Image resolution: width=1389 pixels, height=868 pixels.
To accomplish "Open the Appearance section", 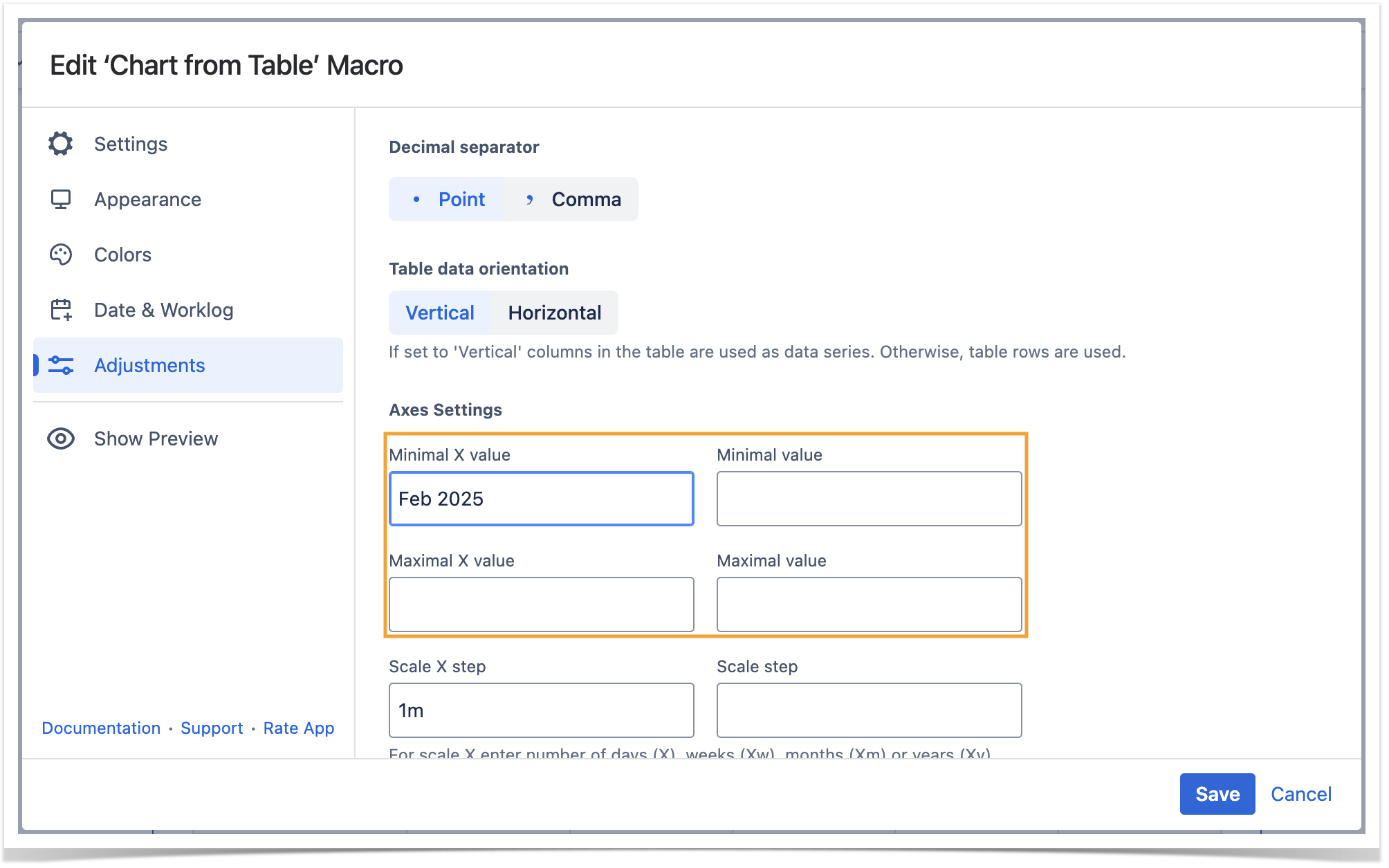I will click(x=147, y=199).
